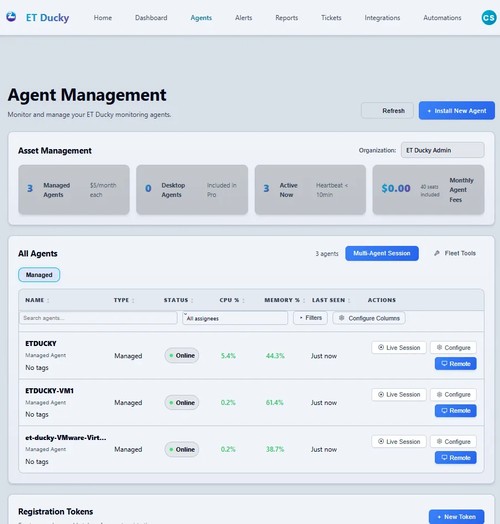Viewport: 500px width, 524px height.
Task: Start a Multi-Agent Session
Action: coord(382,253)
